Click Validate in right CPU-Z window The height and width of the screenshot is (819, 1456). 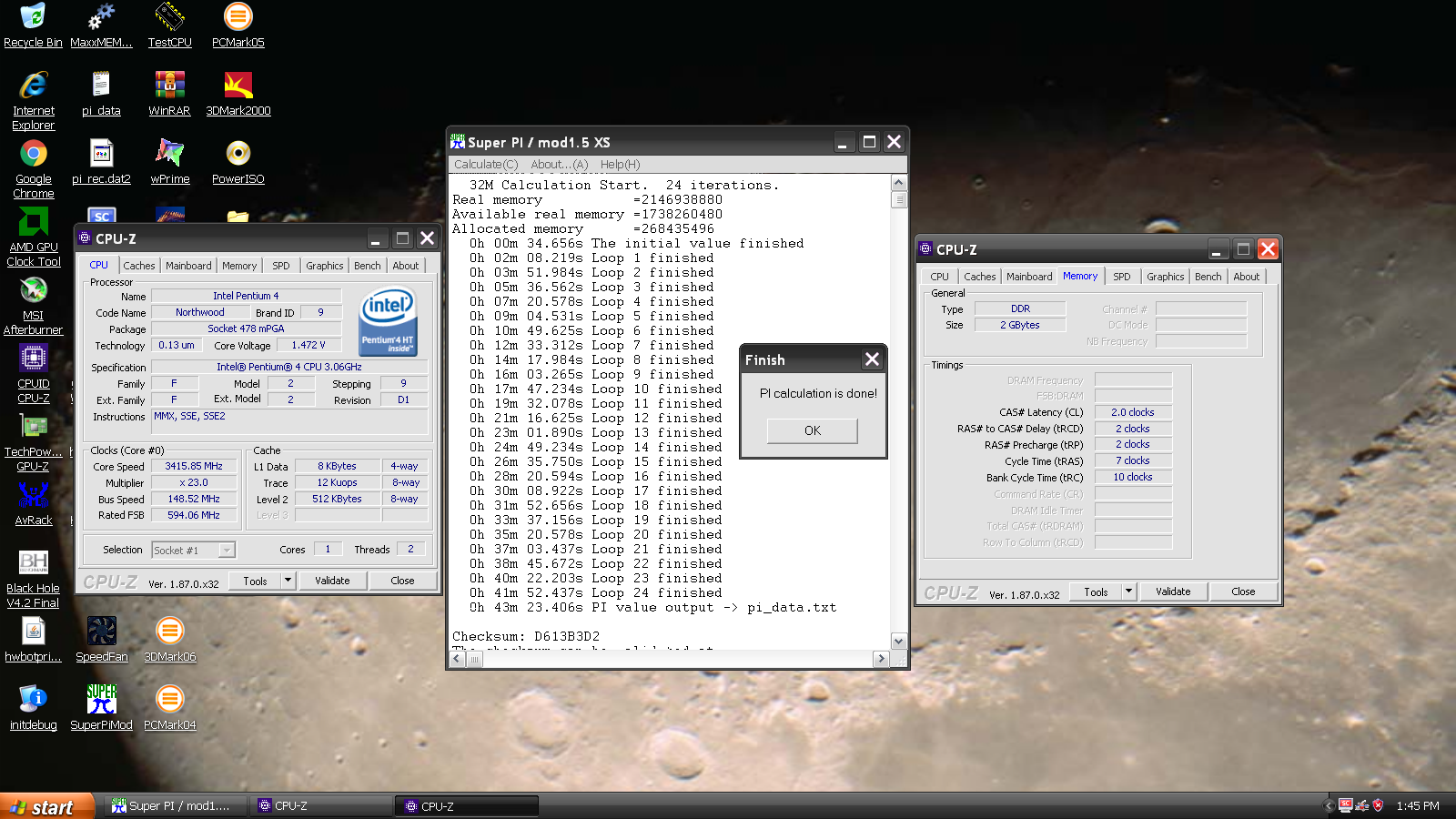point(1173,591)
